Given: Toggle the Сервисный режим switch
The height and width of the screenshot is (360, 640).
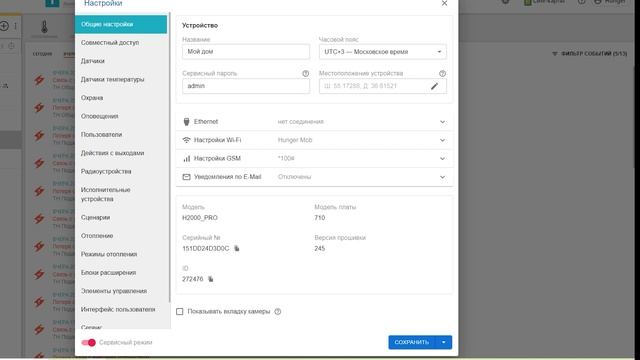Looking at the screenshot, I should tap(88, 342).
